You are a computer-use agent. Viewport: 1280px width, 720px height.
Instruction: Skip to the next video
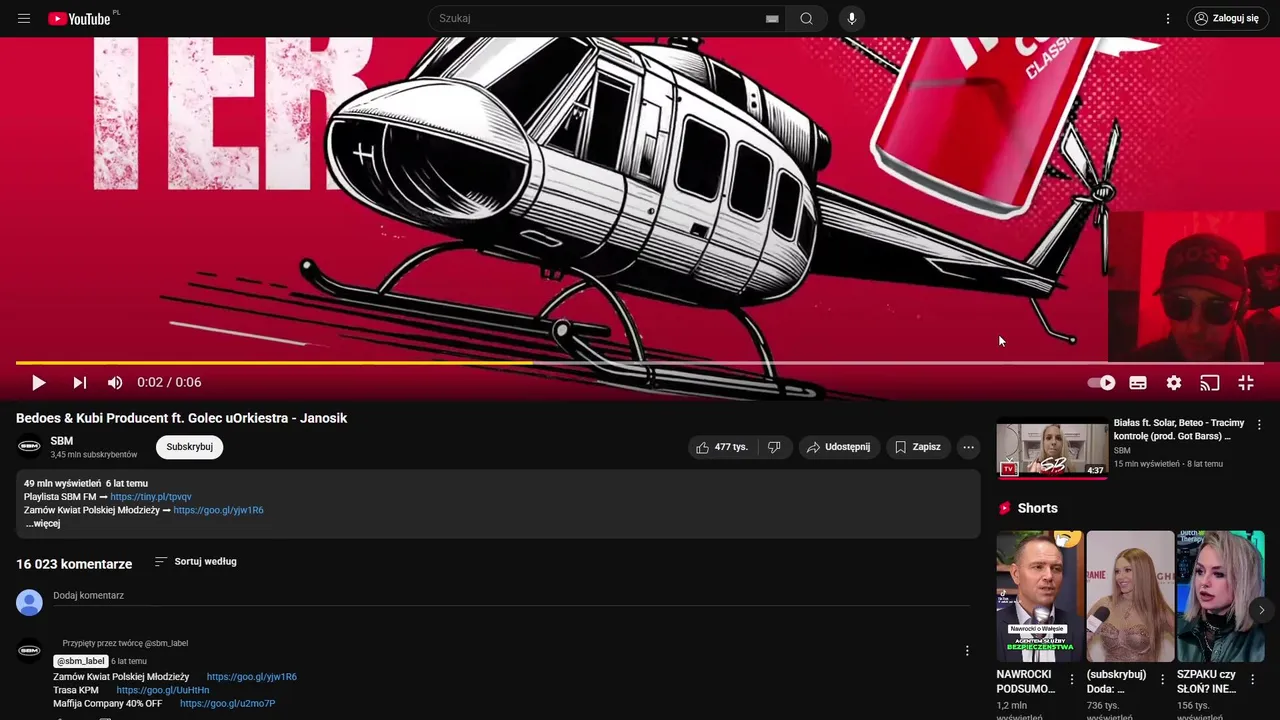80,382
